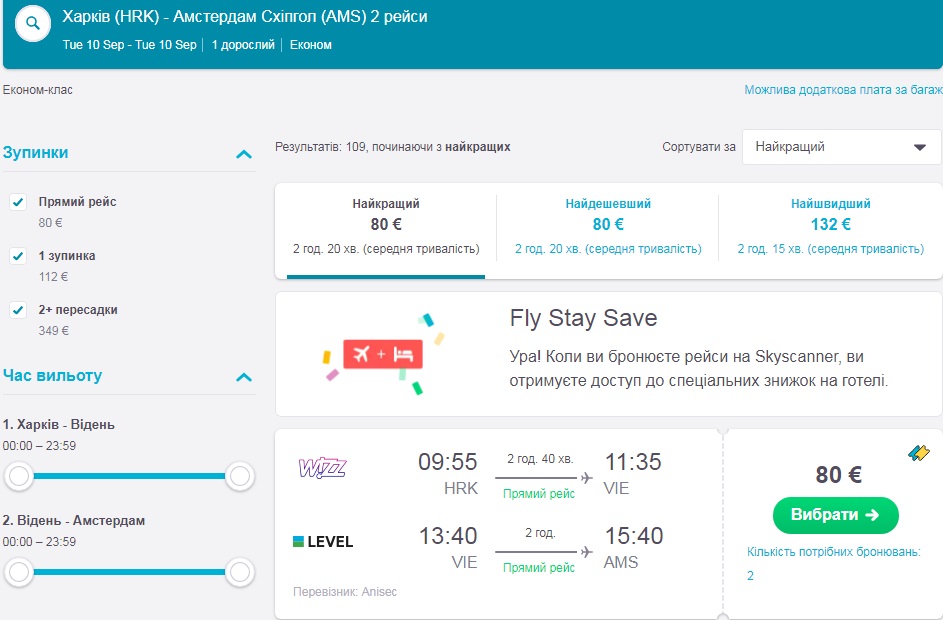
Task: Click the Fly Stay Save plane-hotel icon
Action: tap(382, 354)
